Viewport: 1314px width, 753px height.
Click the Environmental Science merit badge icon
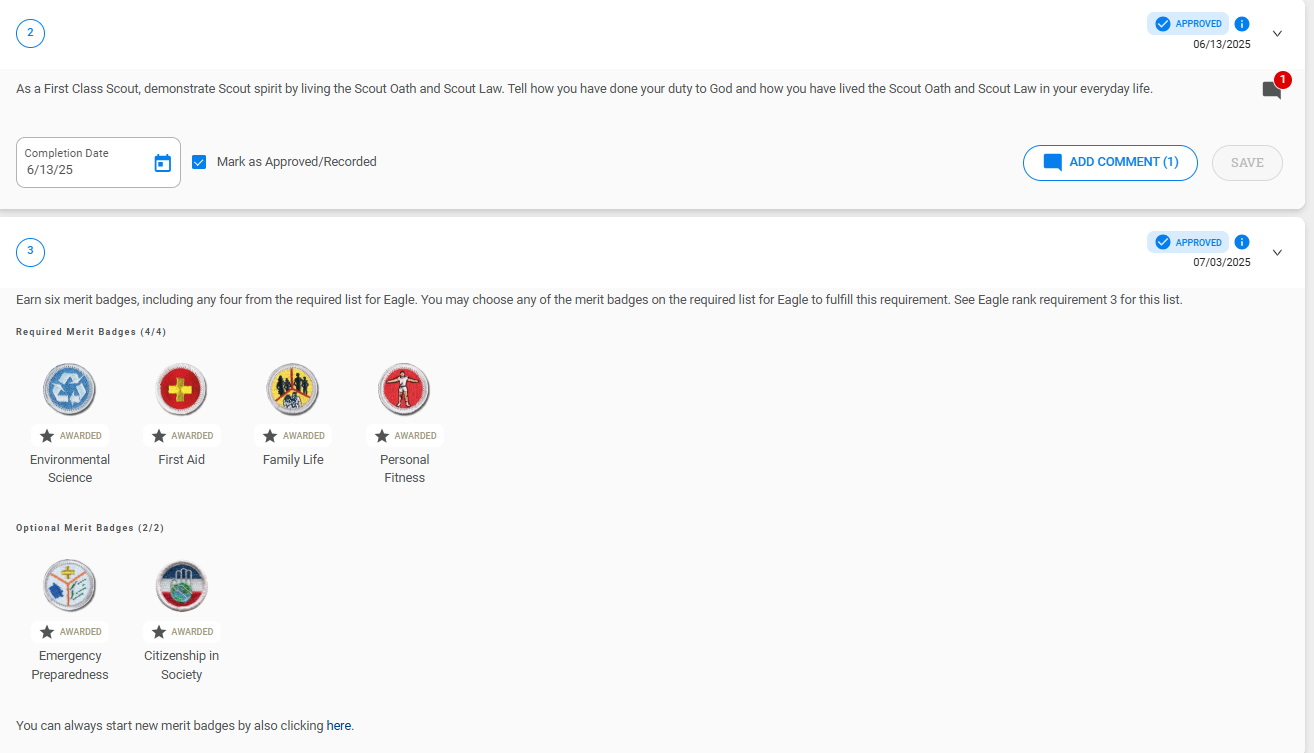point(70,389)
